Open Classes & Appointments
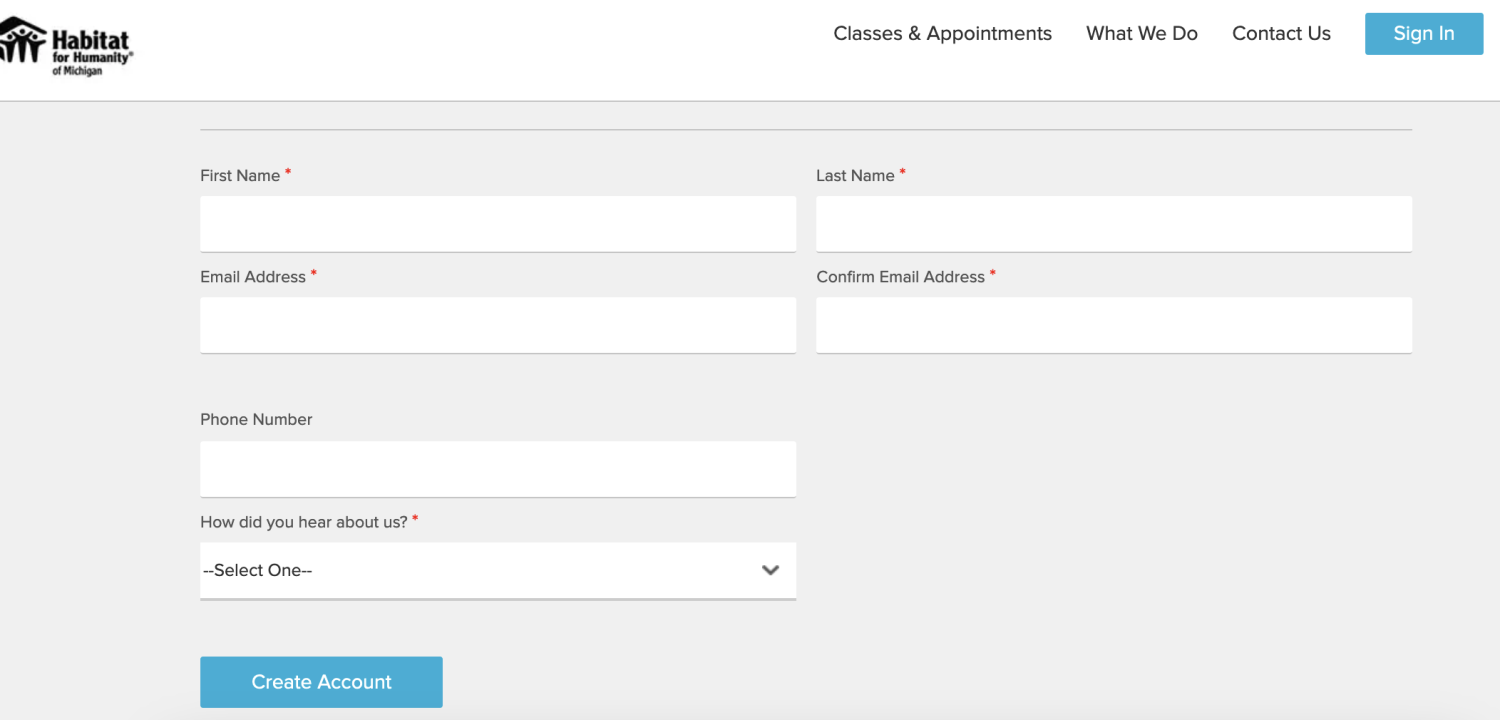1500x720 pixels. (x=942, y=33)
